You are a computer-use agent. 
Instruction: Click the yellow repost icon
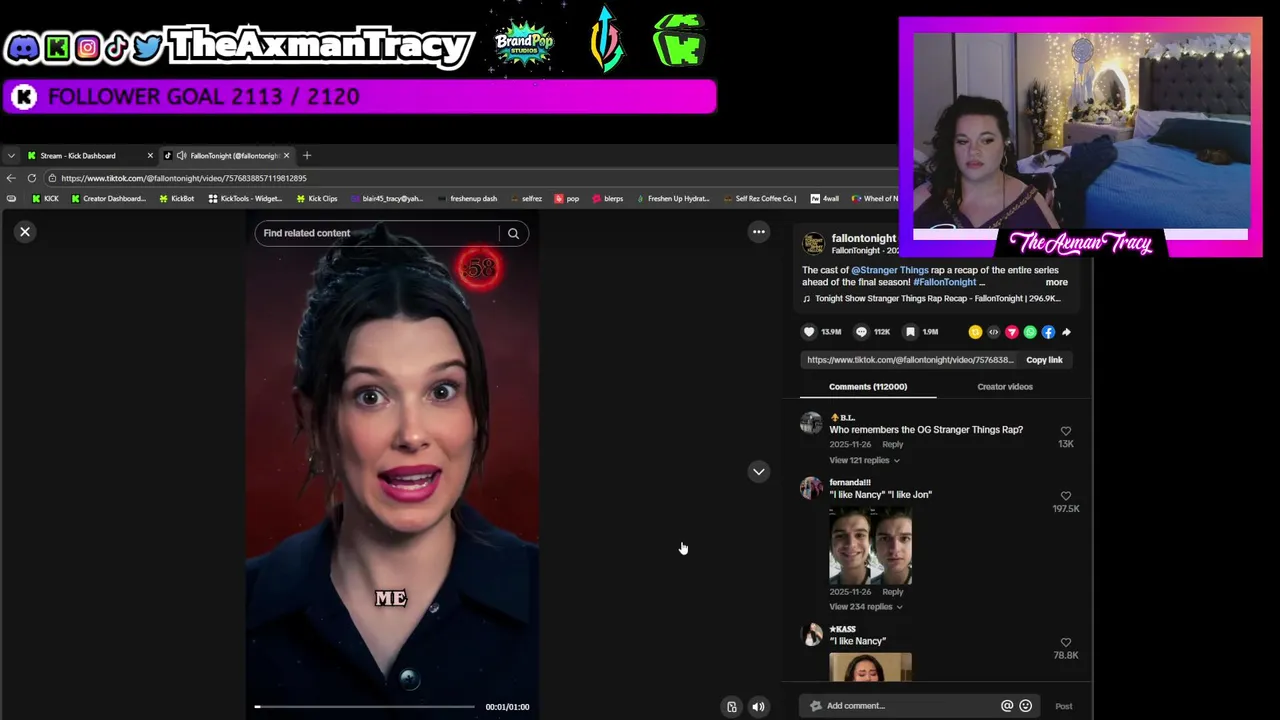pos(975,332)
